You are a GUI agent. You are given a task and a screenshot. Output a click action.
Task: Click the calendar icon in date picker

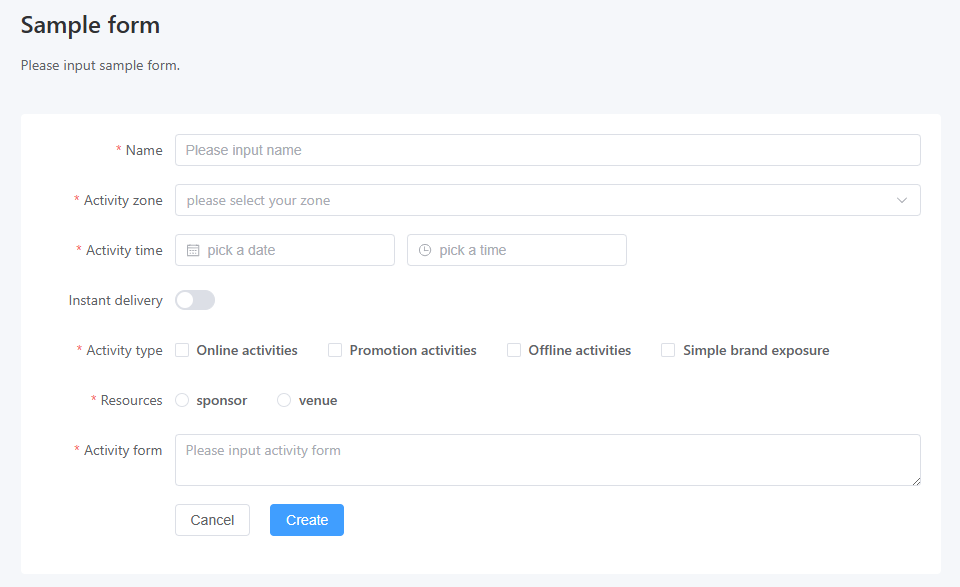click(193, 250)
